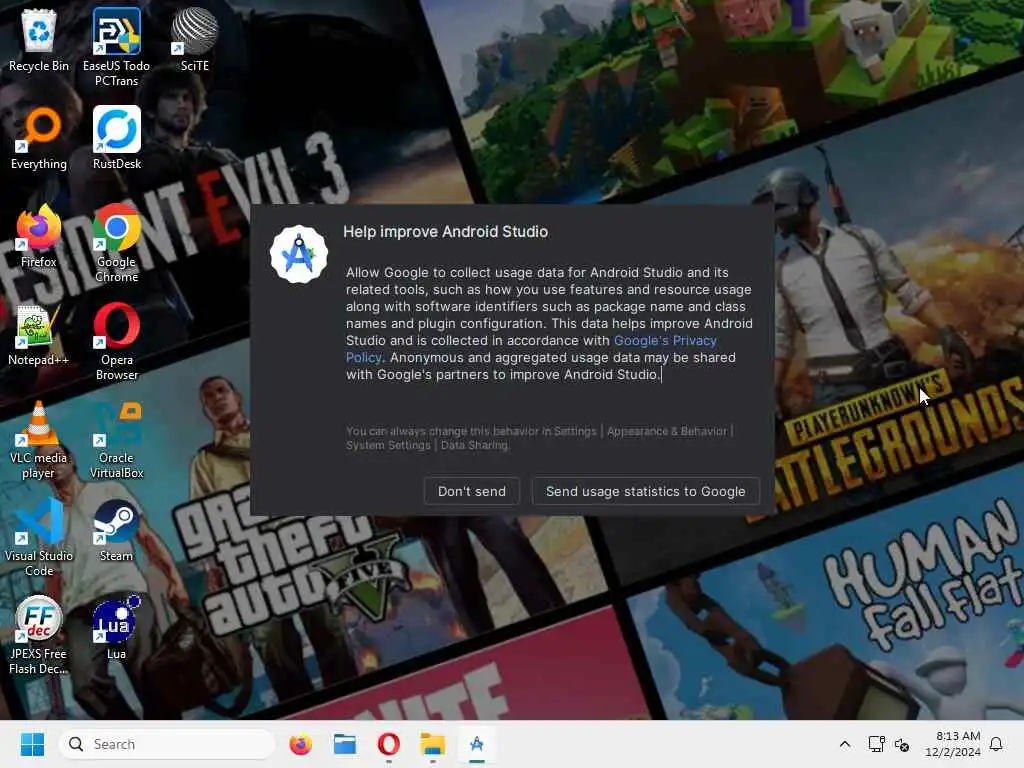Screen dimensions: 1024x768
Task: Select the Lua desktop shortcut
Action: 116,628
